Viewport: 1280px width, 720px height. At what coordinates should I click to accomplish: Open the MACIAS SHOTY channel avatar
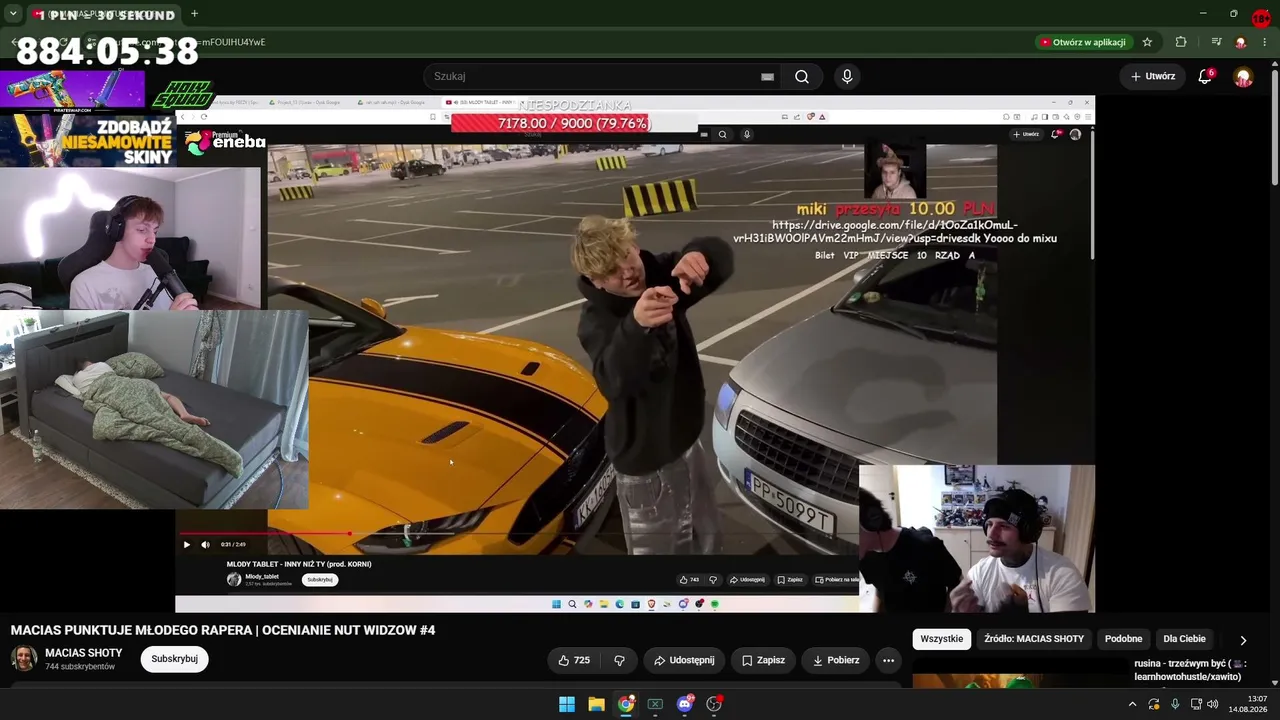pyautogui.click(x=24, y=658)
